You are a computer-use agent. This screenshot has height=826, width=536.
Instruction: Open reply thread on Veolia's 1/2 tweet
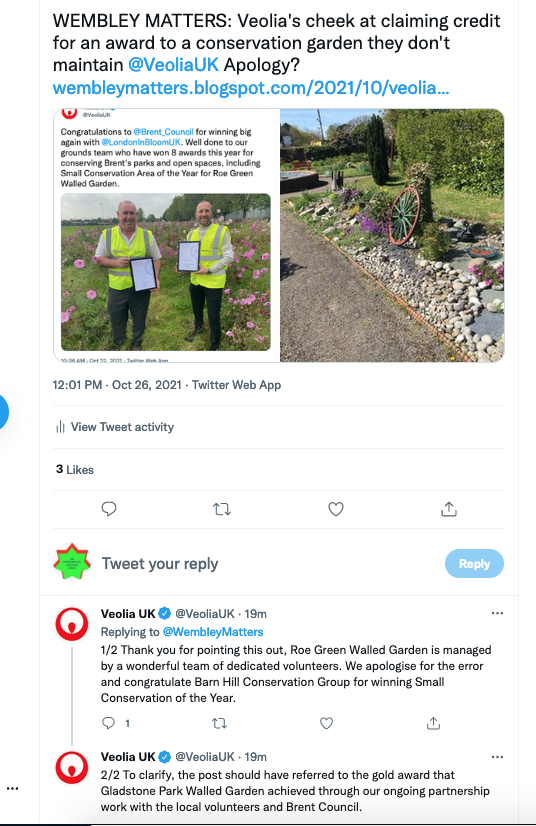pyautogui.click(x=108, y=723)
